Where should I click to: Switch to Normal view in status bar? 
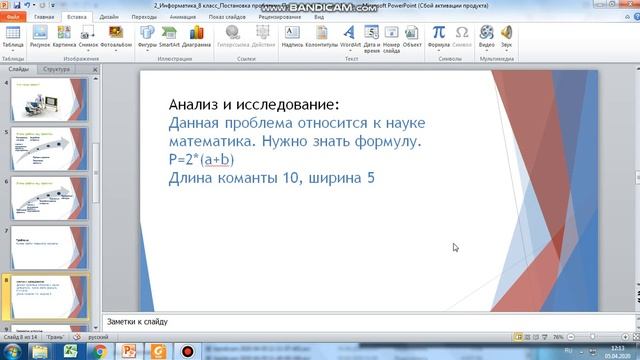[518, 337]
